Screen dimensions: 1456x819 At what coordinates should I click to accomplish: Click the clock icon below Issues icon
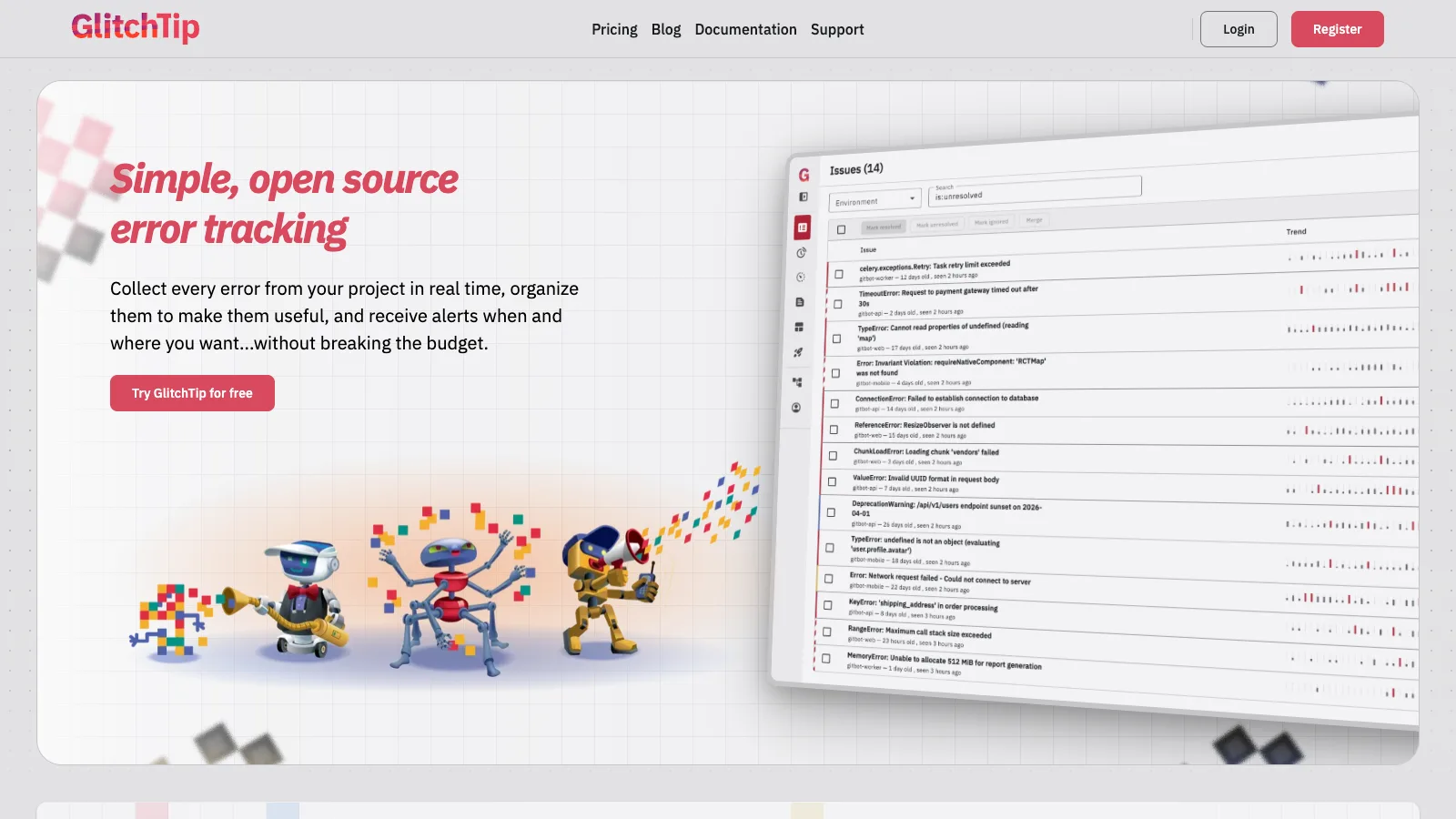click(x=802, y=253)
